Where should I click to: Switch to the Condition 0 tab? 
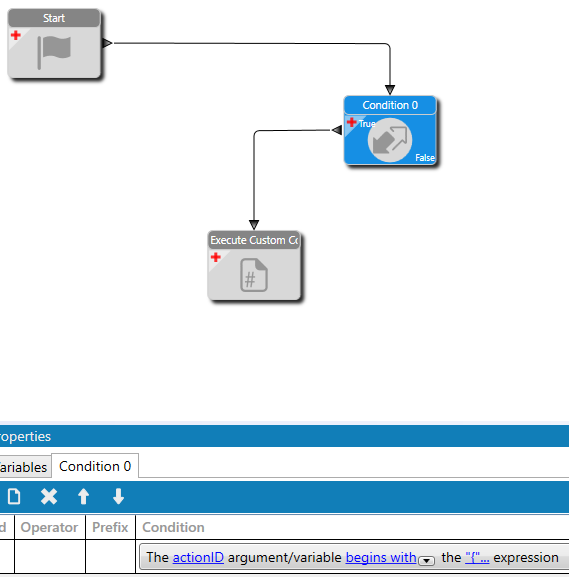95,466
